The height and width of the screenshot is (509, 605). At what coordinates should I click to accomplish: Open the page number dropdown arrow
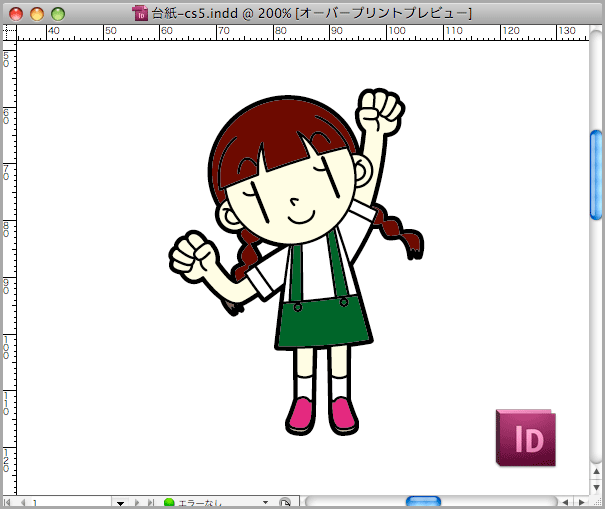120,503
